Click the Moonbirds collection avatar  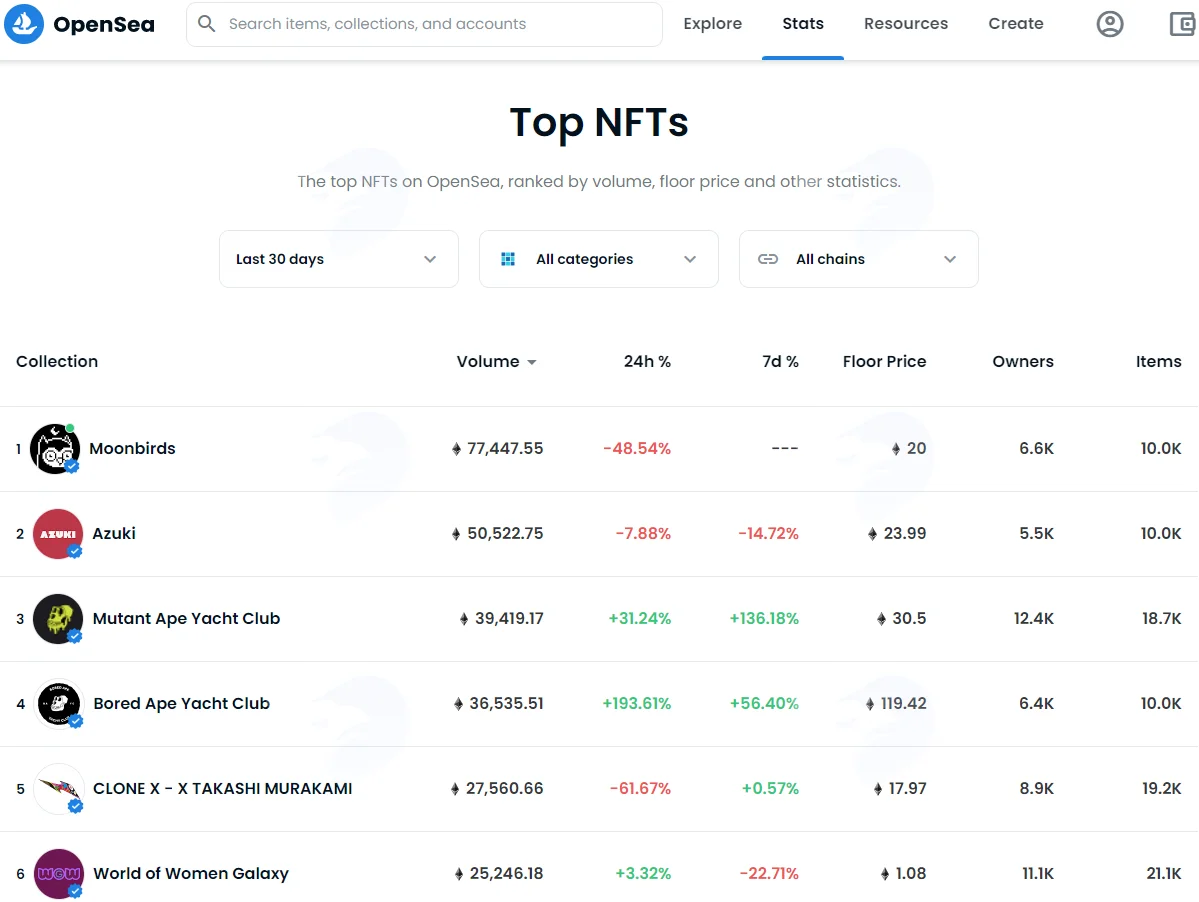[55, 449]
